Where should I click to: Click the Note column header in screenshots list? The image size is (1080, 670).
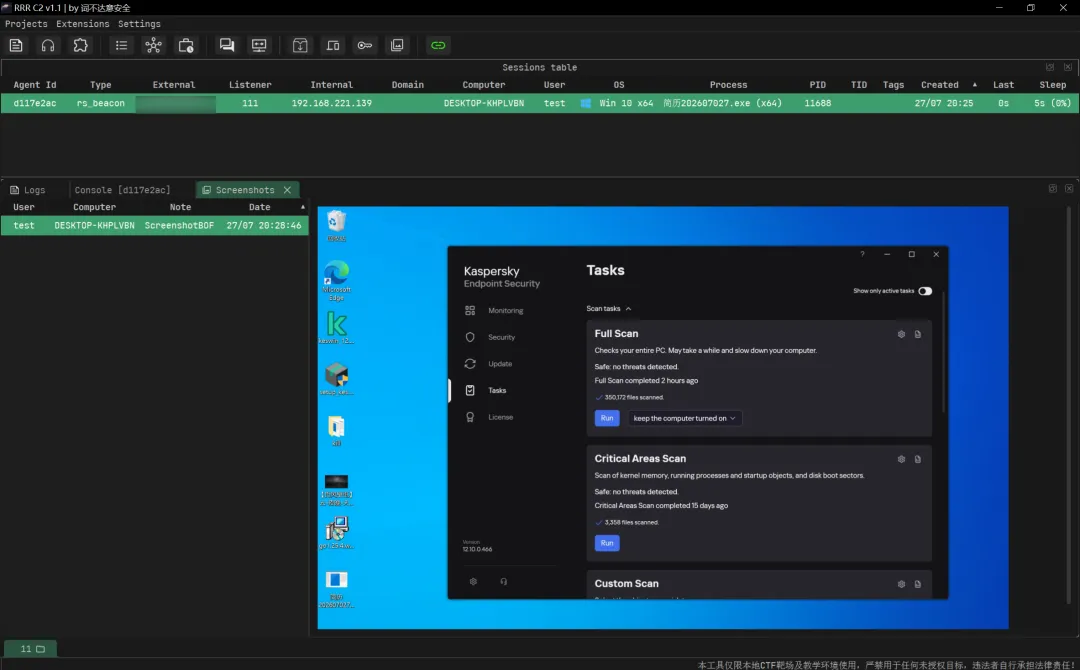pyautogui.click(x=180, y=207)
